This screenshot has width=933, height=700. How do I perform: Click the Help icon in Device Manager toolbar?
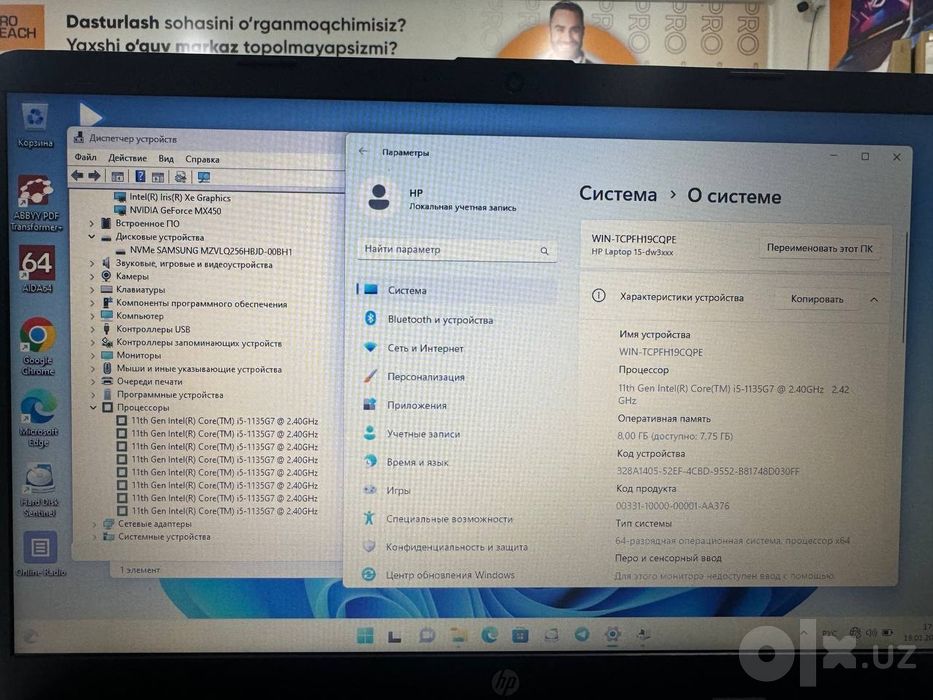140,176
